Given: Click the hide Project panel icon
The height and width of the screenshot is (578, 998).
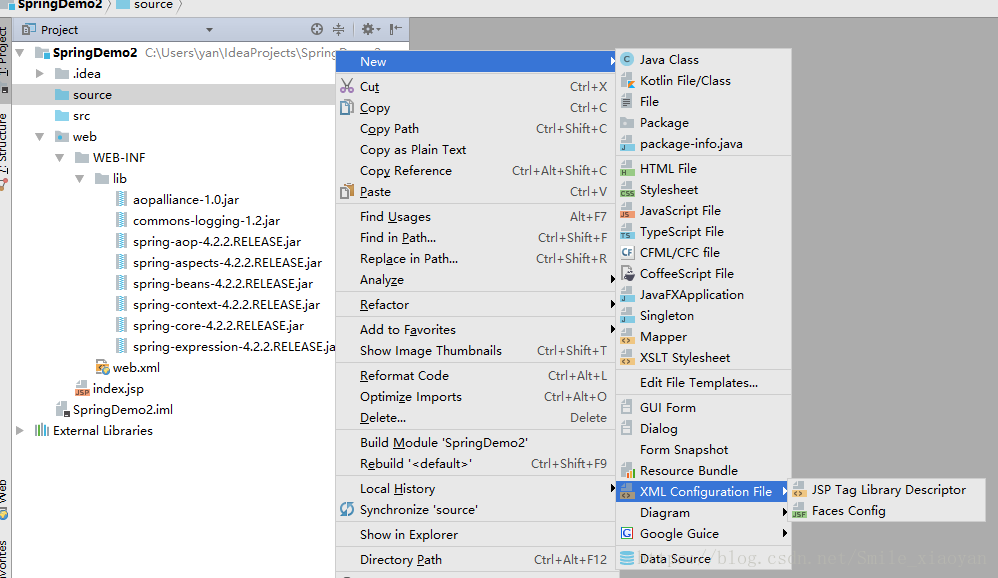Looking at the screenshot, I should [396, 29].
